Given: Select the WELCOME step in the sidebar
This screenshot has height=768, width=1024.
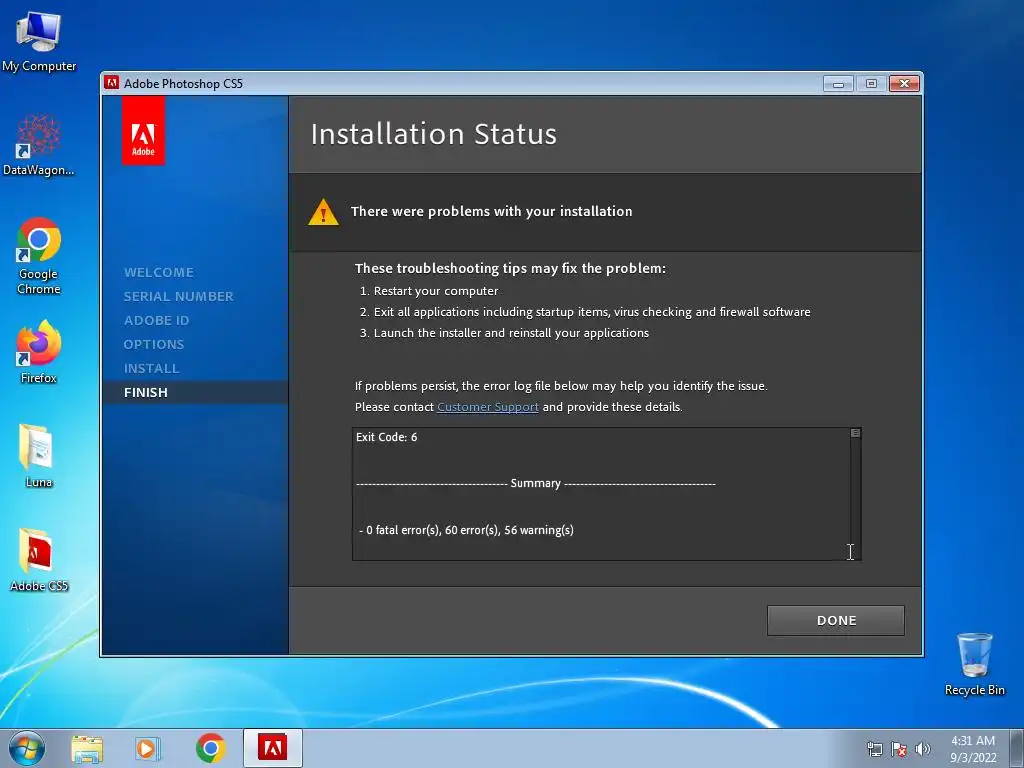Looking at the screenshot, I should (159, 272).
